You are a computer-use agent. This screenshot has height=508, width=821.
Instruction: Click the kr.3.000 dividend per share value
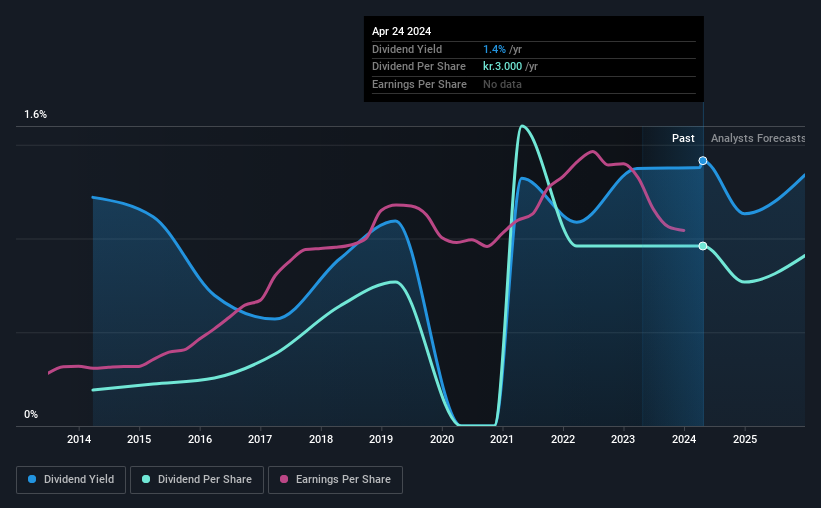pos(502,67)
